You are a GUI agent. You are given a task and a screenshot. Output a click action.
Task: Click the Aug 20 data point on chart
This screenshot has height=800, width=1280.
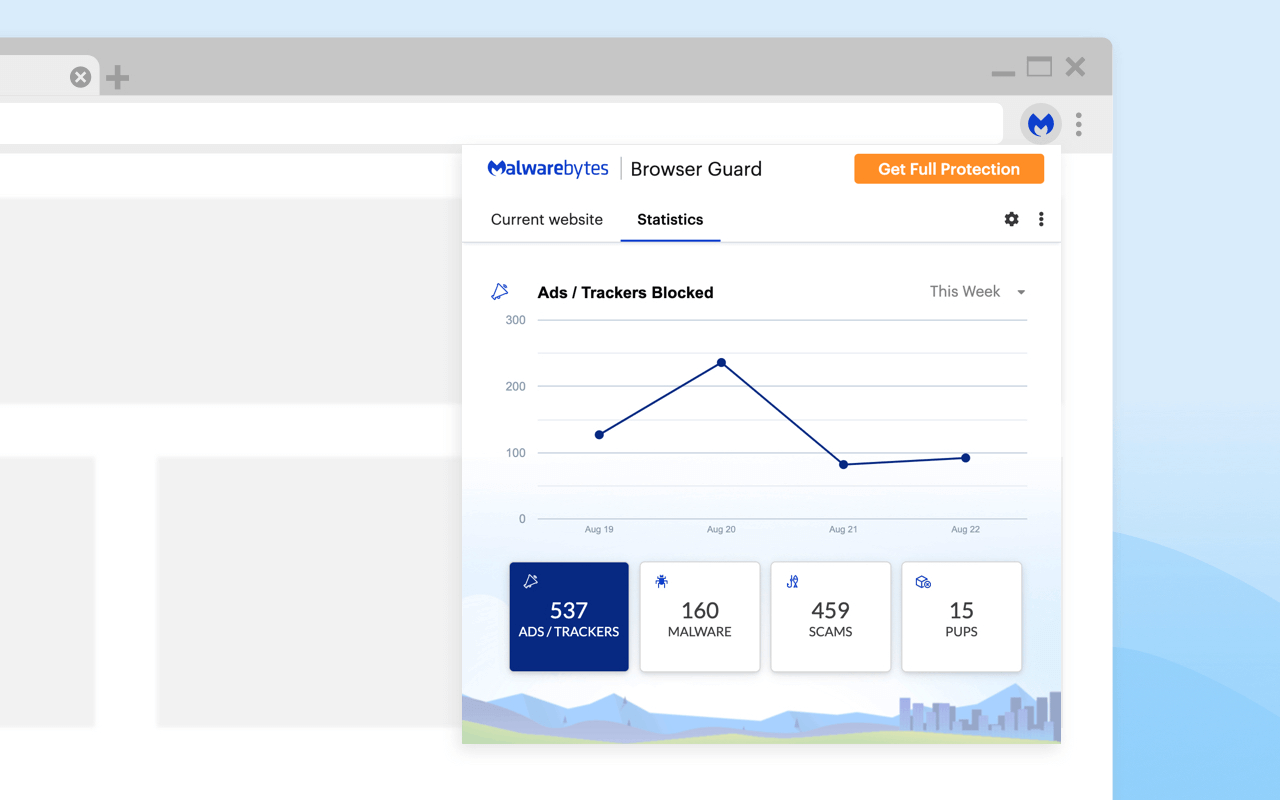coord(721,363)
